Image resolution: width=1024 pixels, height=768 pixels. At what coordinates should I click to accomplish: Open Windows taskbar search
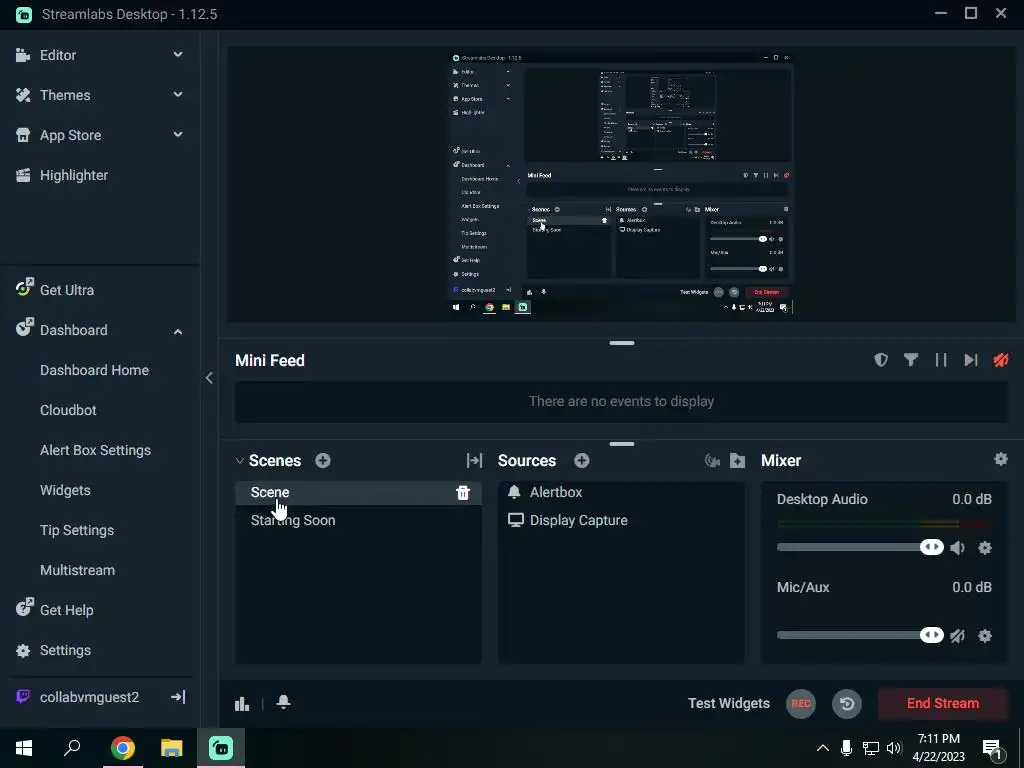[72, 748]
